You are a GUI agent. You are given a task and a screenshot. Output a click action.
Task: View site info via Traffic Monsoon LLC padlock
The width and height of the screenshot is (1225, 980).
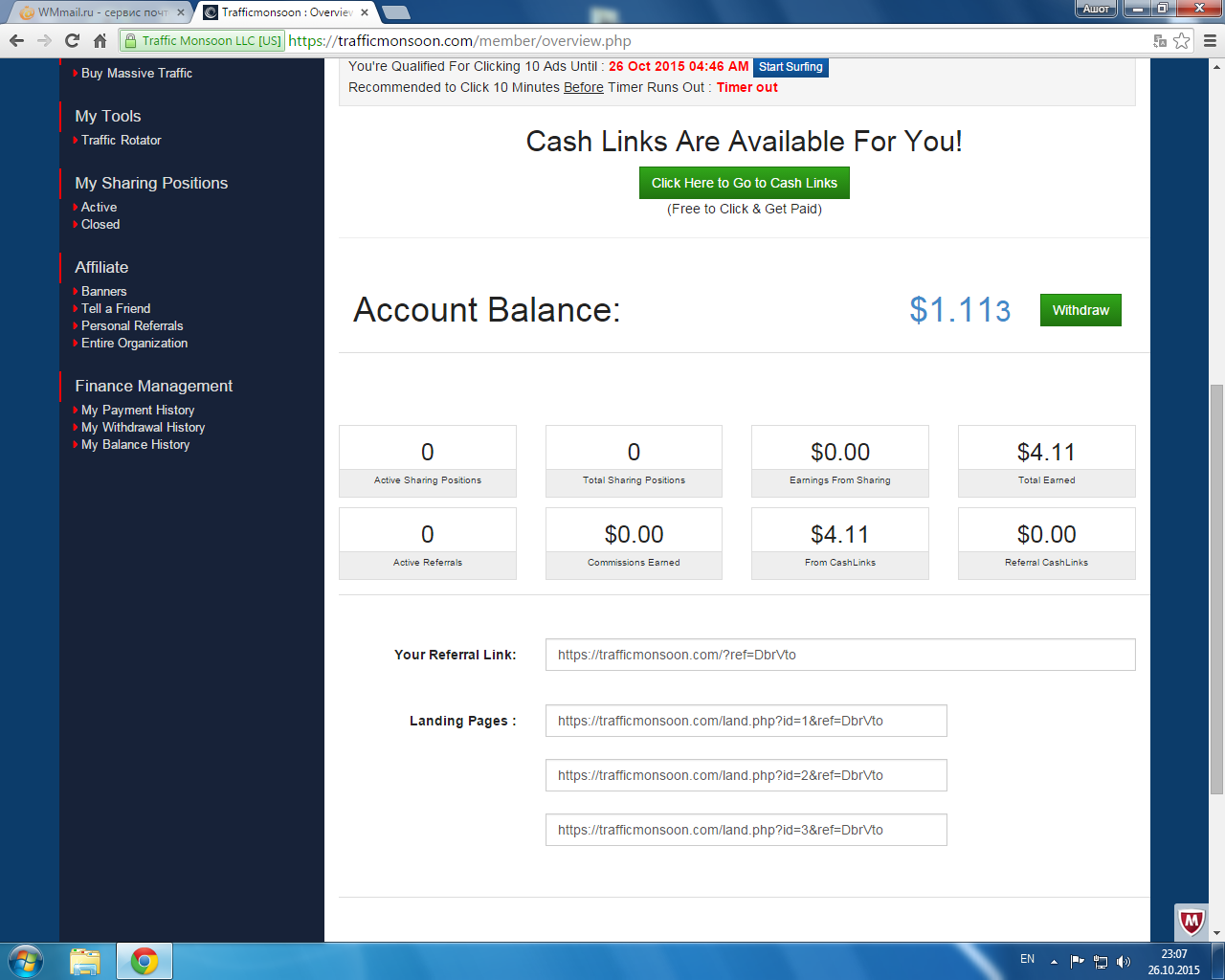[203, 40]
